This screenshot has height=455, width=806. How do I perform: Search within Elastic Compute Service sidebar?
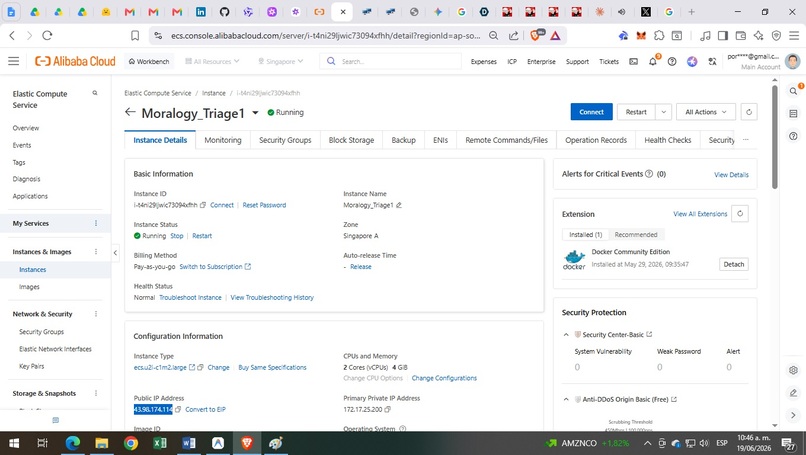(95, 93)
